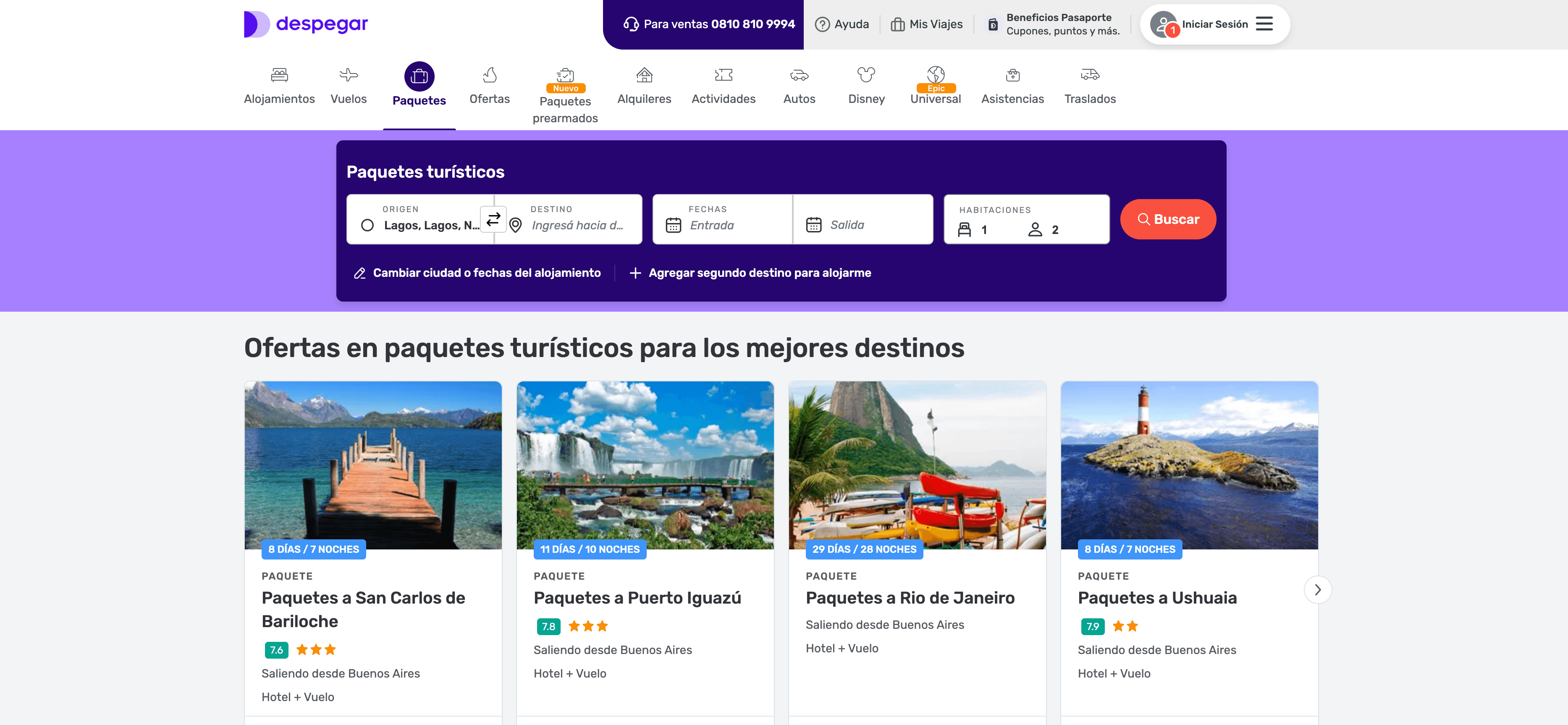Click the Buscar button
1568x725 pixels.
(x=1167, y=219)
